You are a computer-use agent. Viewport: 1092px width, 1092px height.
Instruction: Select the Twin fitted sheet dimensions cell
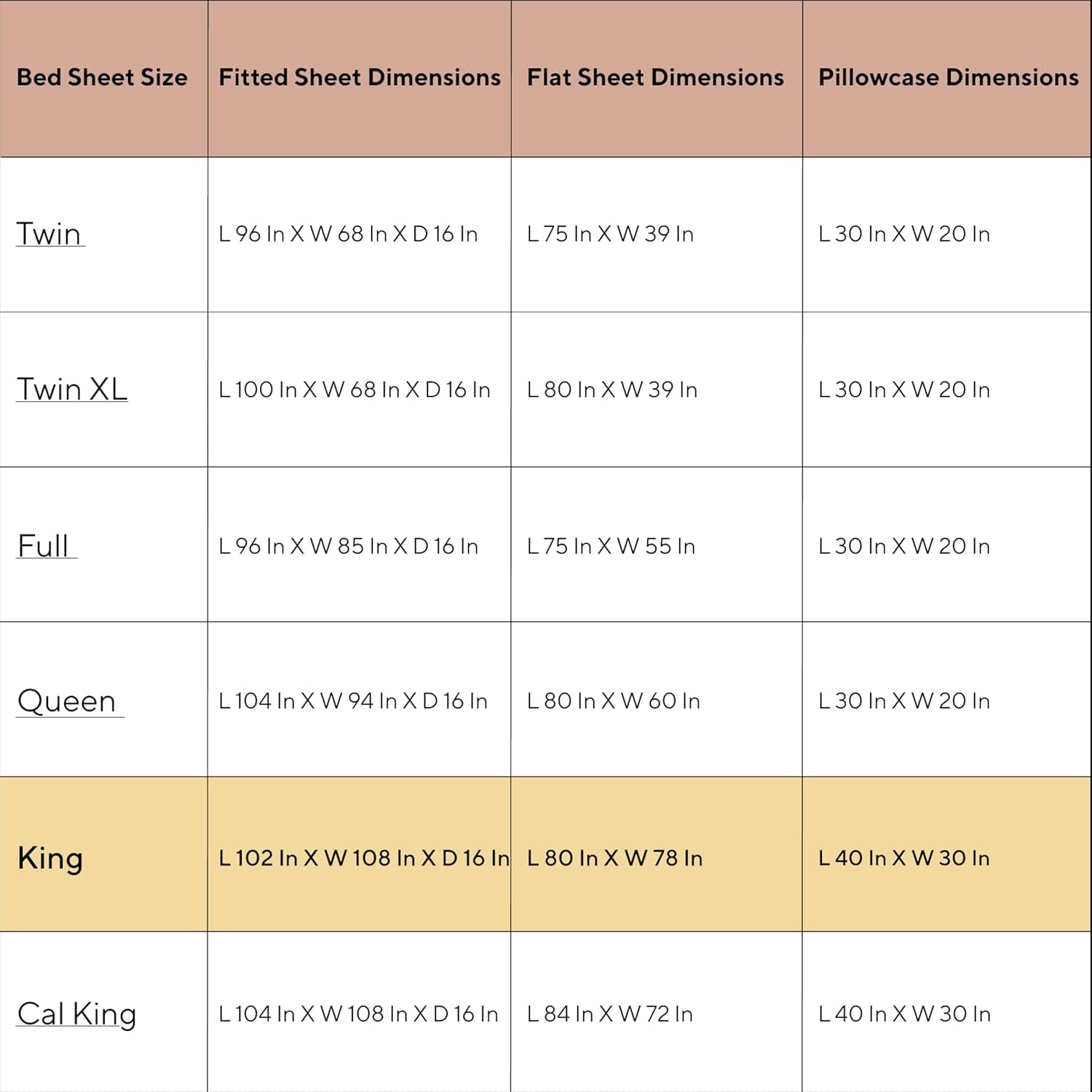348,234
